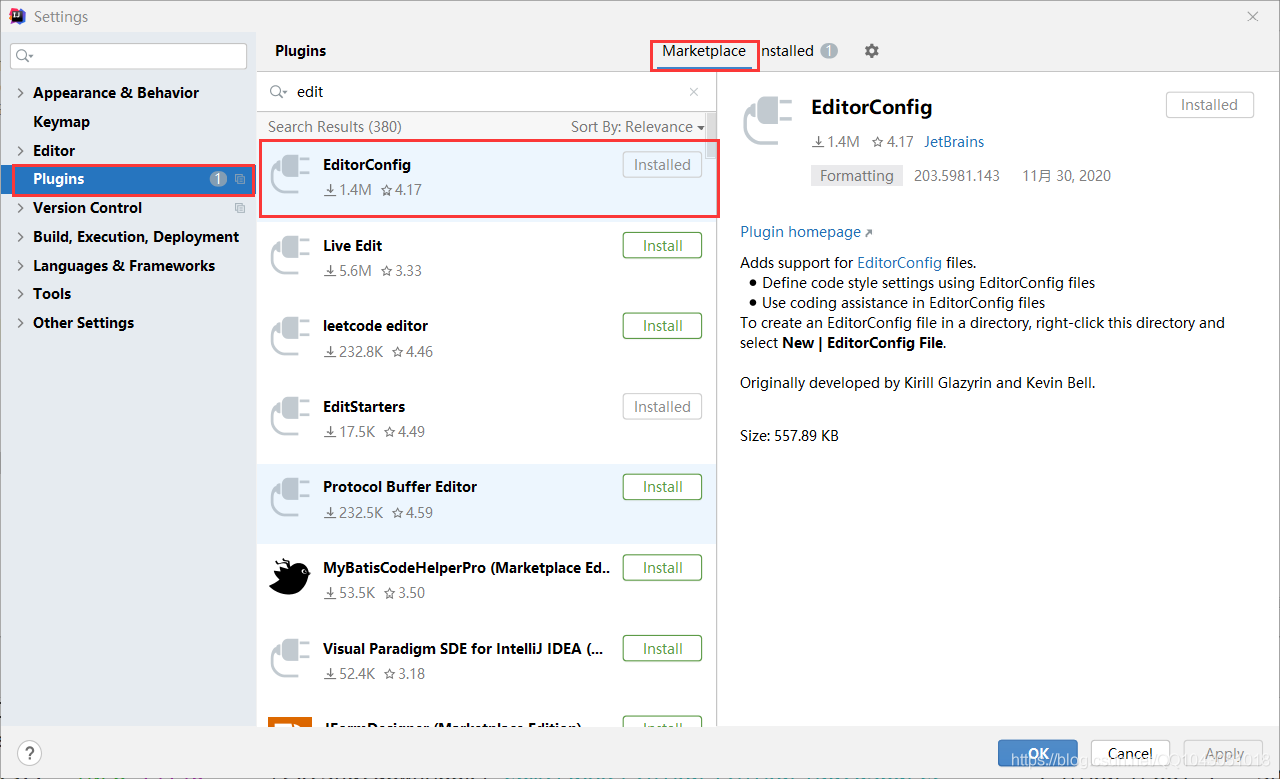Viewport: 1280px width, 779px height.
Task: Click the star rating icon on Live Edit
Action: click(x=388, y=271)
